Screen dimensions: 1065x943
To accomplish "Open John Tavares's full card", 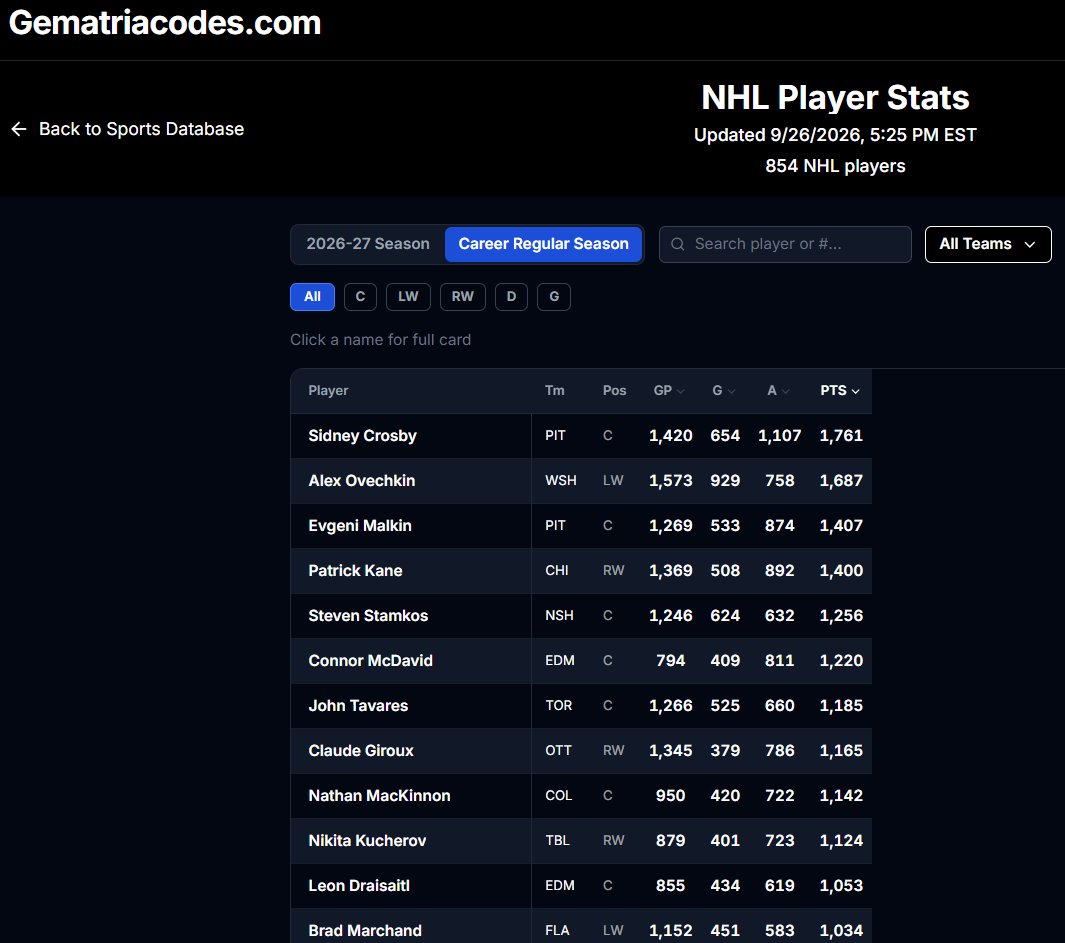I will point(358,705).
